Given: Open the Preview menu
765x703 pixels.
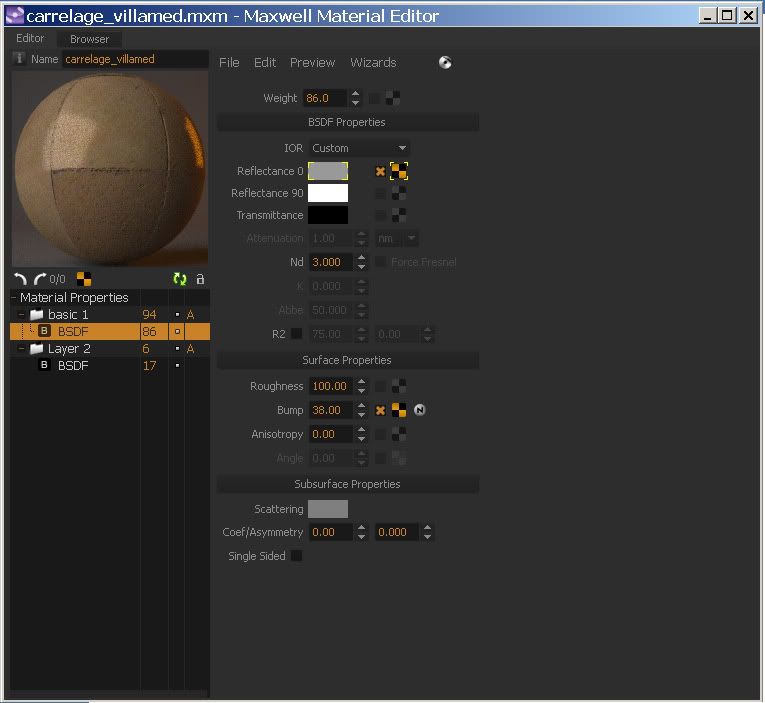Looking at the screenshot, I should click(312, 63).
